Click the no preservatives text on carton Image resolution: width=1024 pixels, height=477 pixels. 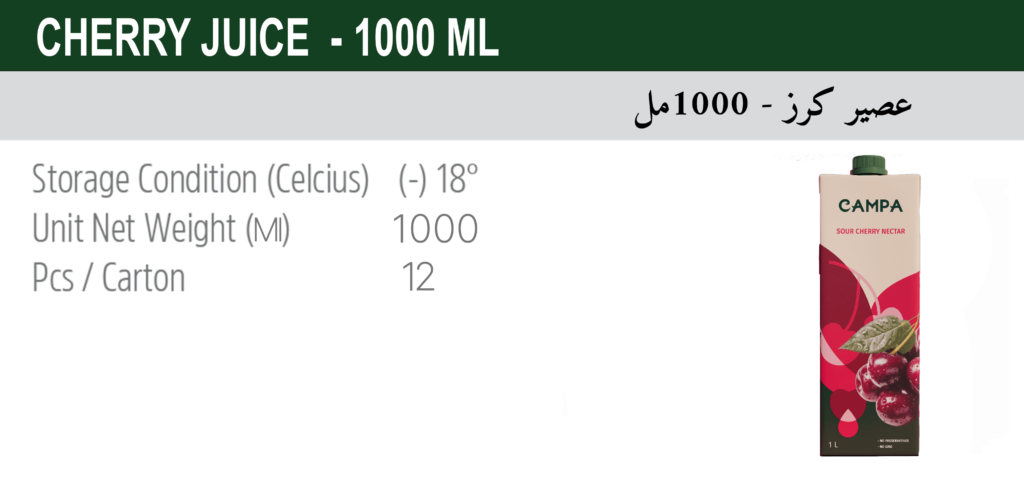click(893, 441)
